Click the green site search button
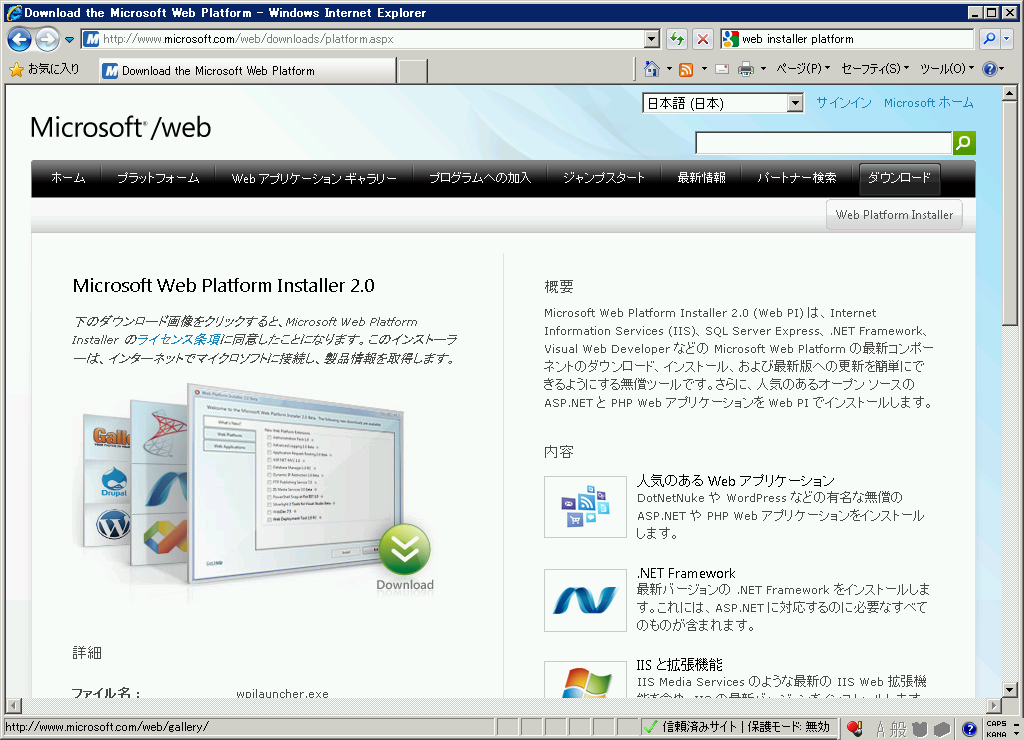This screenshot has width=1024, height=740. pos(963,143)
